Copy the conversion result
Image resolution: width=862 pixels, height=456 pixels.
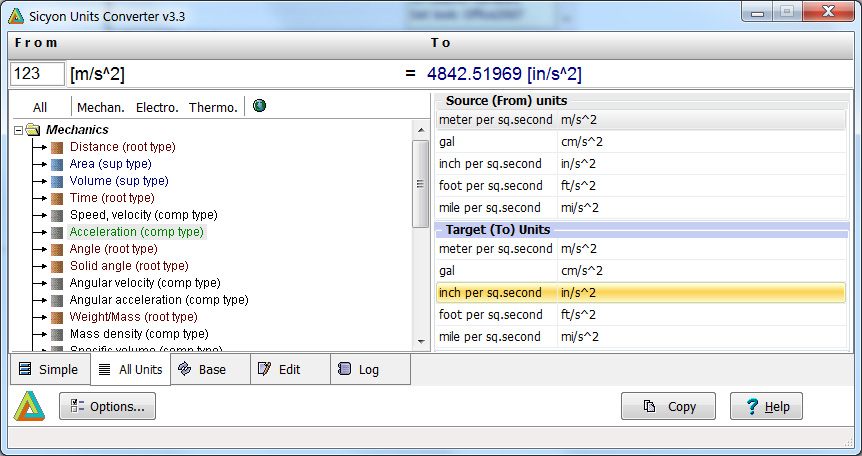[668, 406]
